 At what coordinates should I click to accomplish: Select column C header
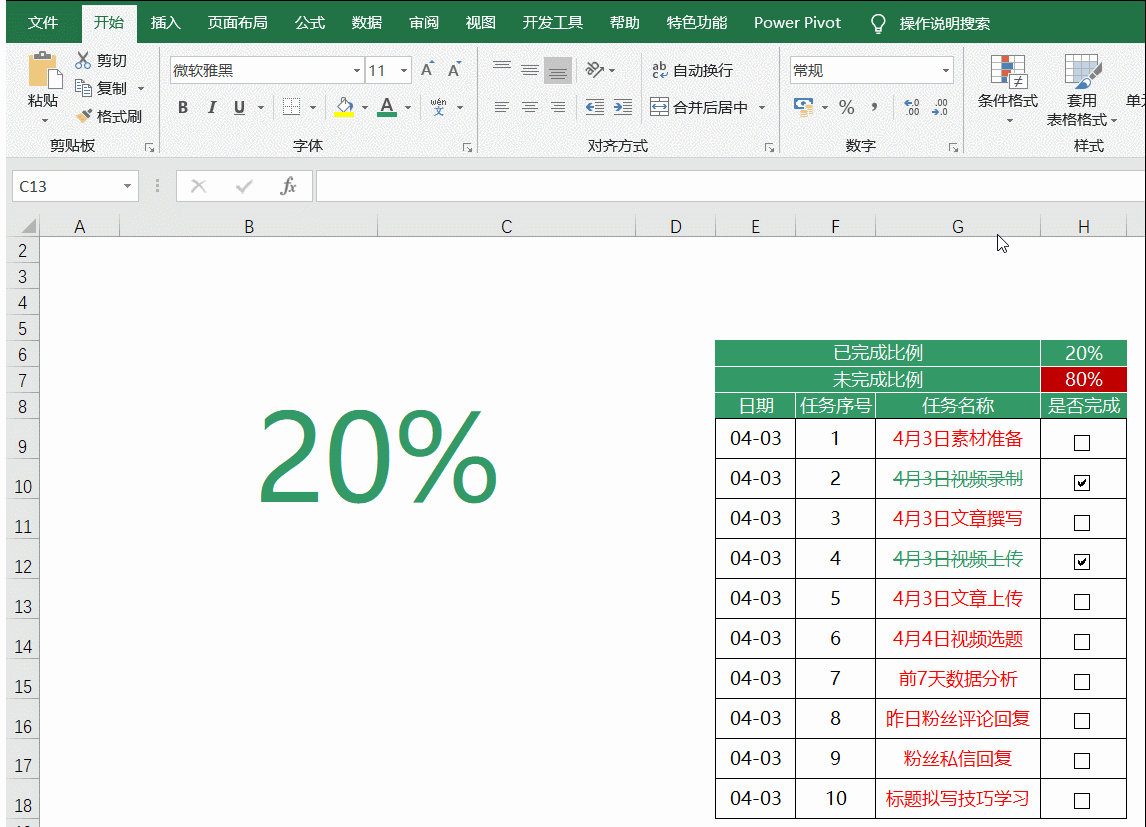[506, 226]
